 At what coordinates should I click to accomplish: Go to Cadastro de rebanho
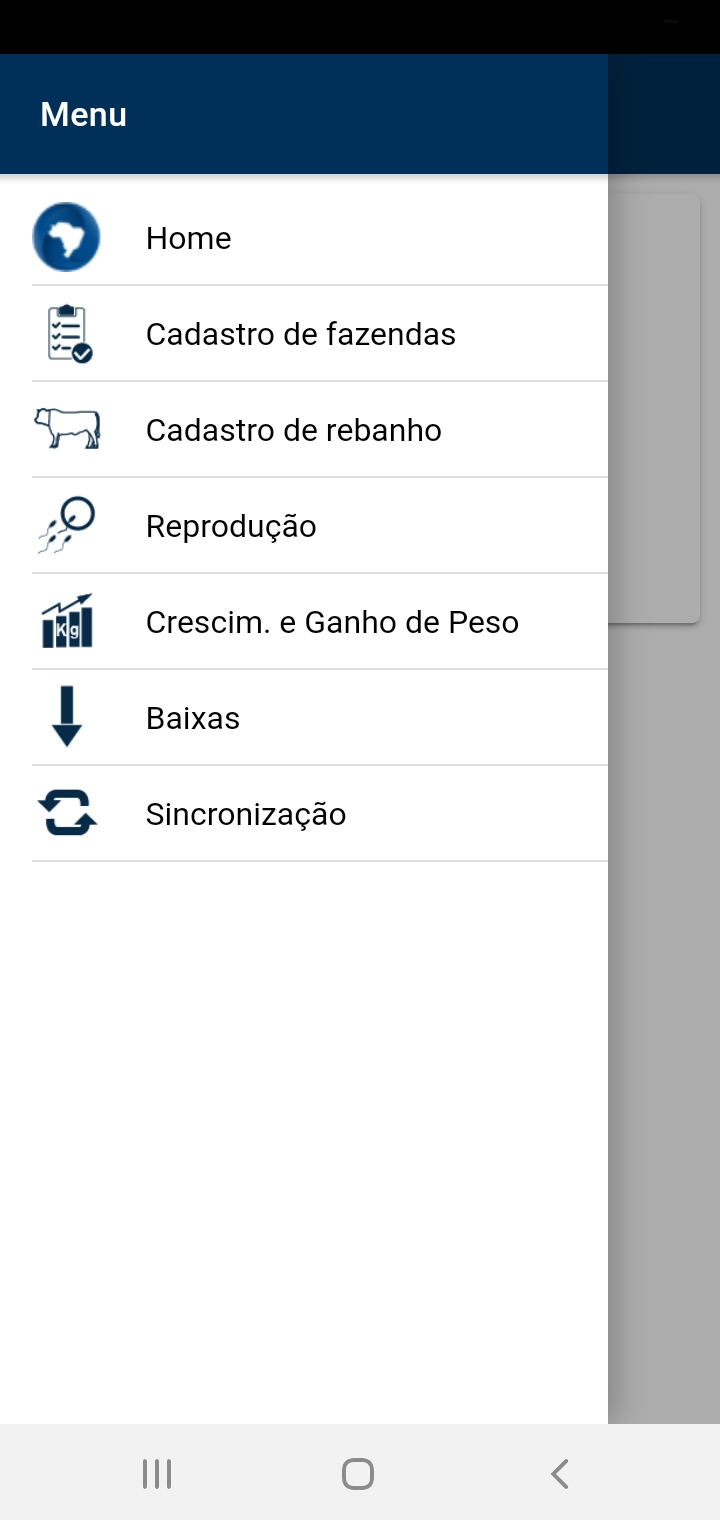click(x=320, y=430)
